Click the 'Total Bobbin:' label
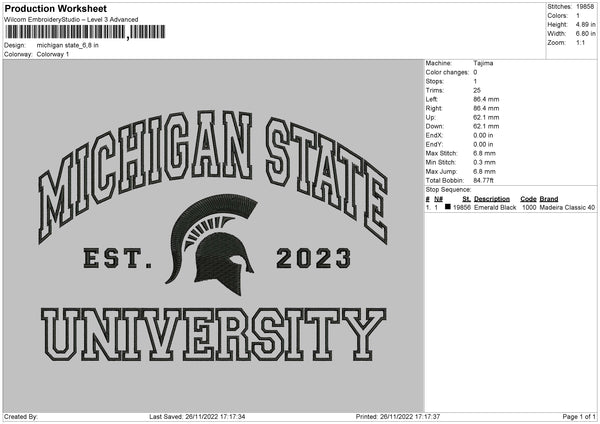This screenshot has height=424, width=600. click(x=445, y=180)
